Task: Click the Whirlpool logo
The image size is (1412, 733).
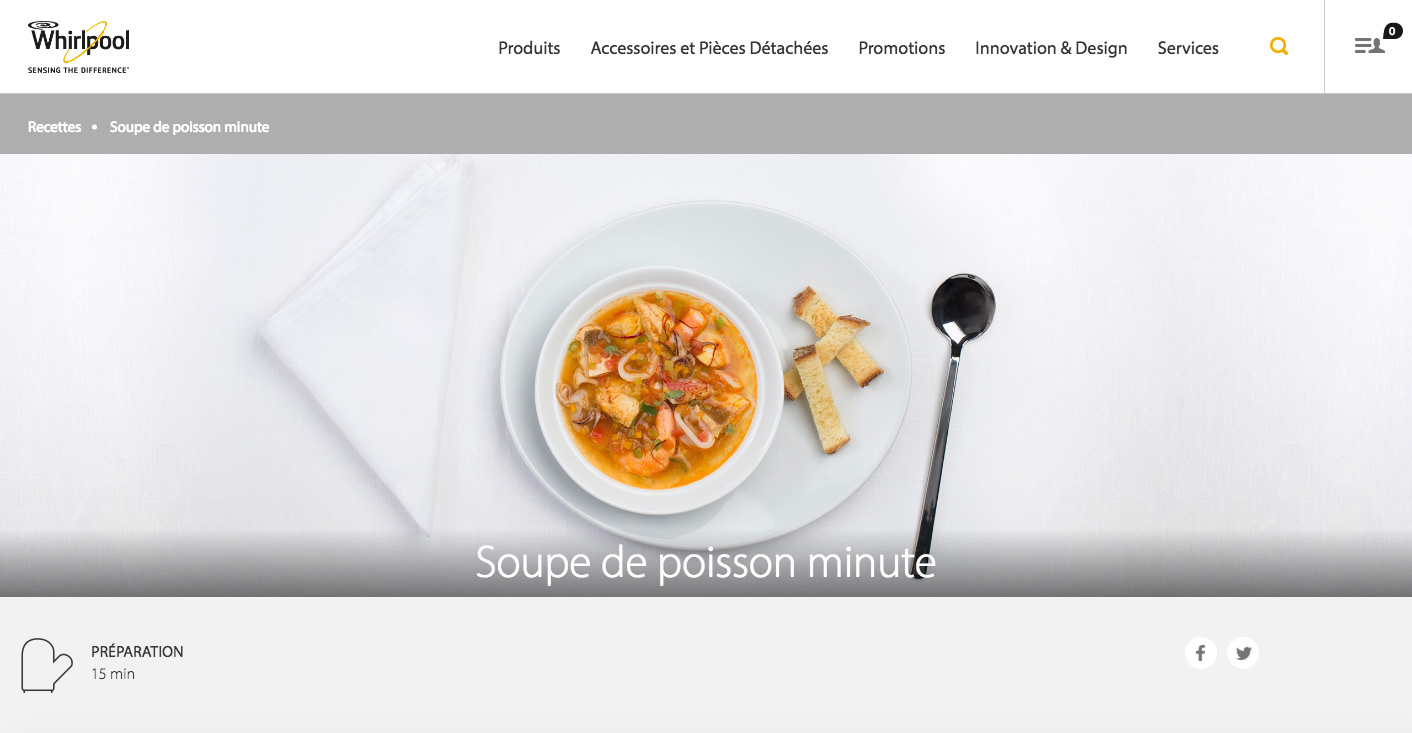Action: [x=79, y=47]
